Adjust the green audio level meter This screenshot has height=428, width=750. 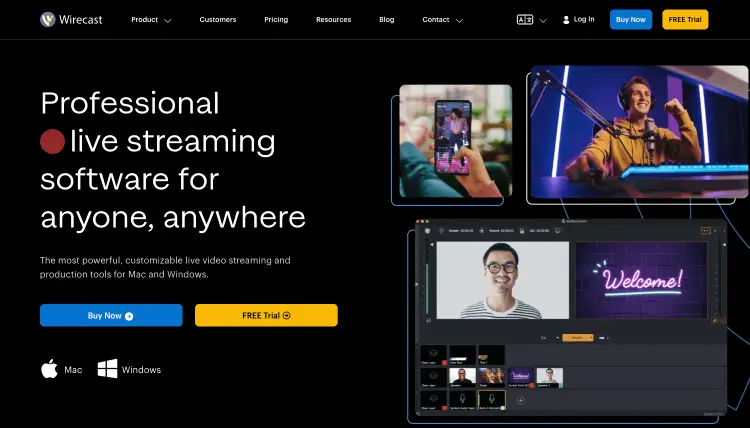click(427, 288)
